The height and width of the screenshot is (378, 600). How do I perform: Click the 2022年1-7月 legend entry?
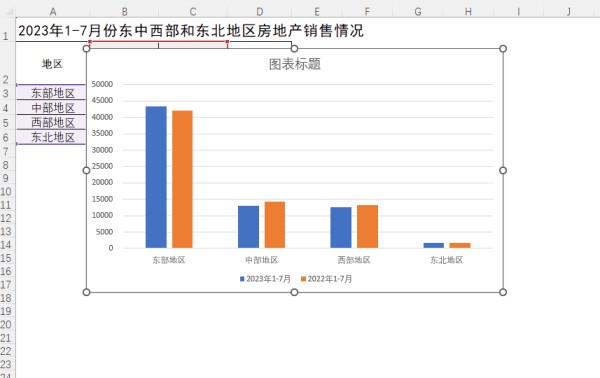[326, 279]
